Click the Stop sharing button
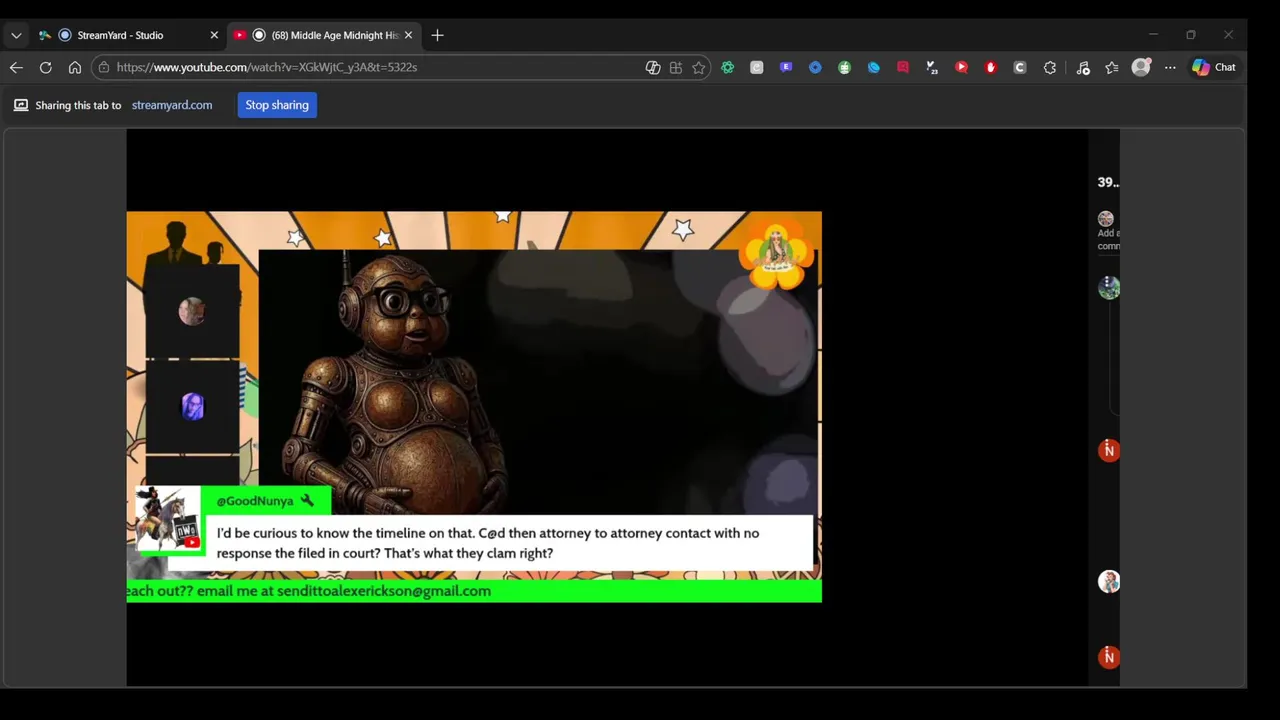The height and width of the screenshot is (720, 1280). point(277,105)
